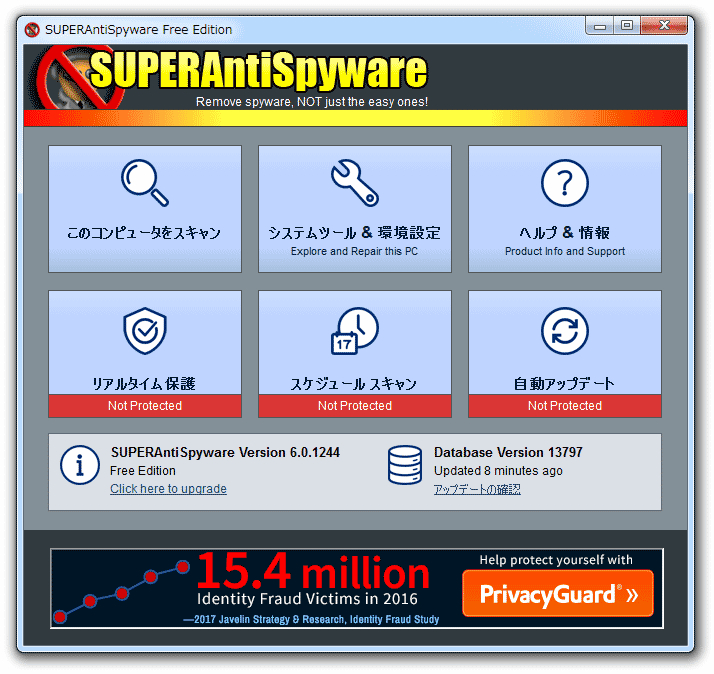714x674 pixels.
Task: Click 'Remove spyware, NOT just the easy ones!' tagline
Action: [x=312, y=102]
